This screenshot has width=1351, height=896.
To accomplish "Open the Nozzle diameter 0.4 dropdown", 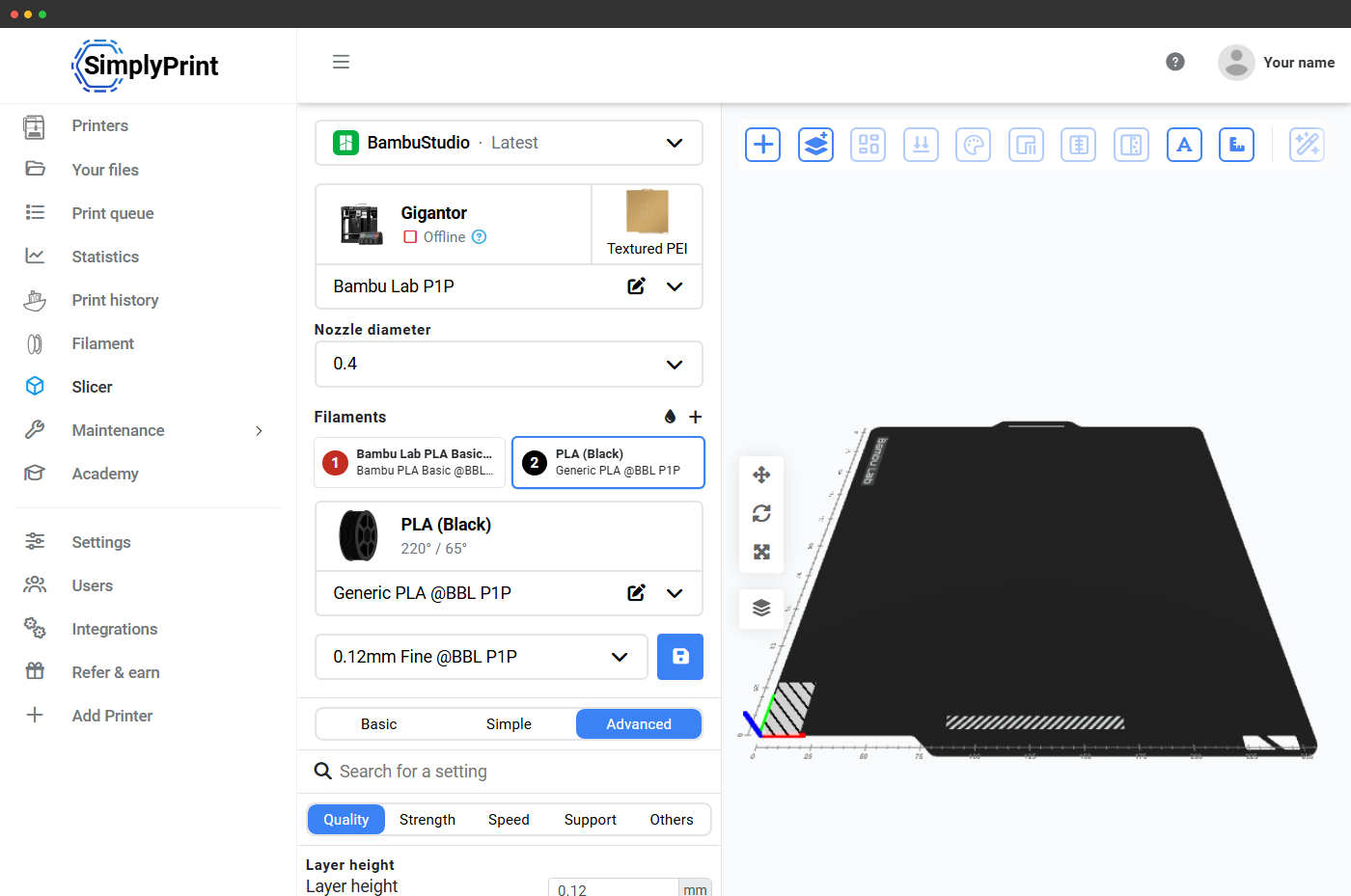I will tap(509, 365).
